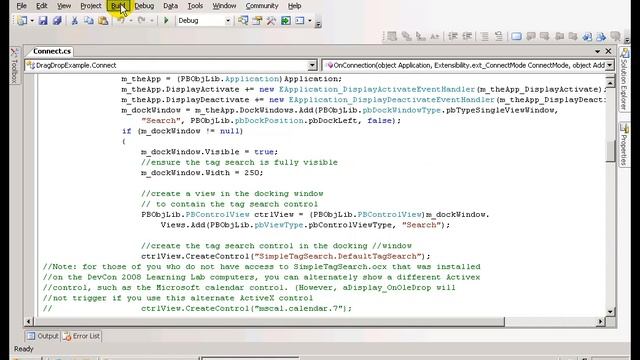Open the Window menu
Viewport: 640px width, 360px height.
click(224, 6)
